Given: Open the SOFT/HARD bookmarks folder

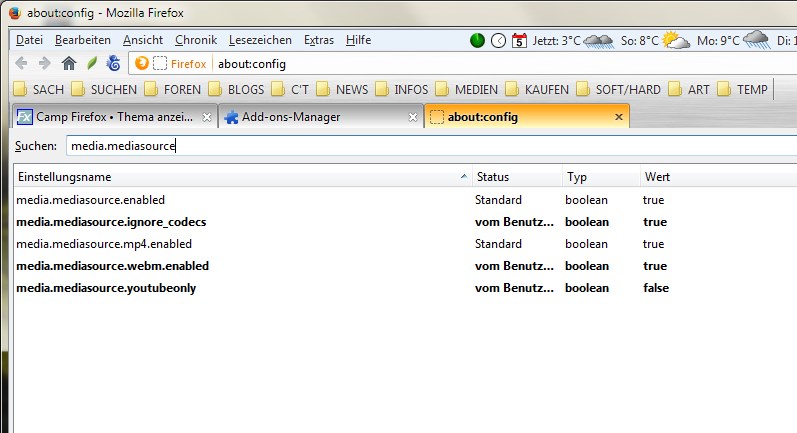Looking at the screenshot, I should tap(619, 90).
